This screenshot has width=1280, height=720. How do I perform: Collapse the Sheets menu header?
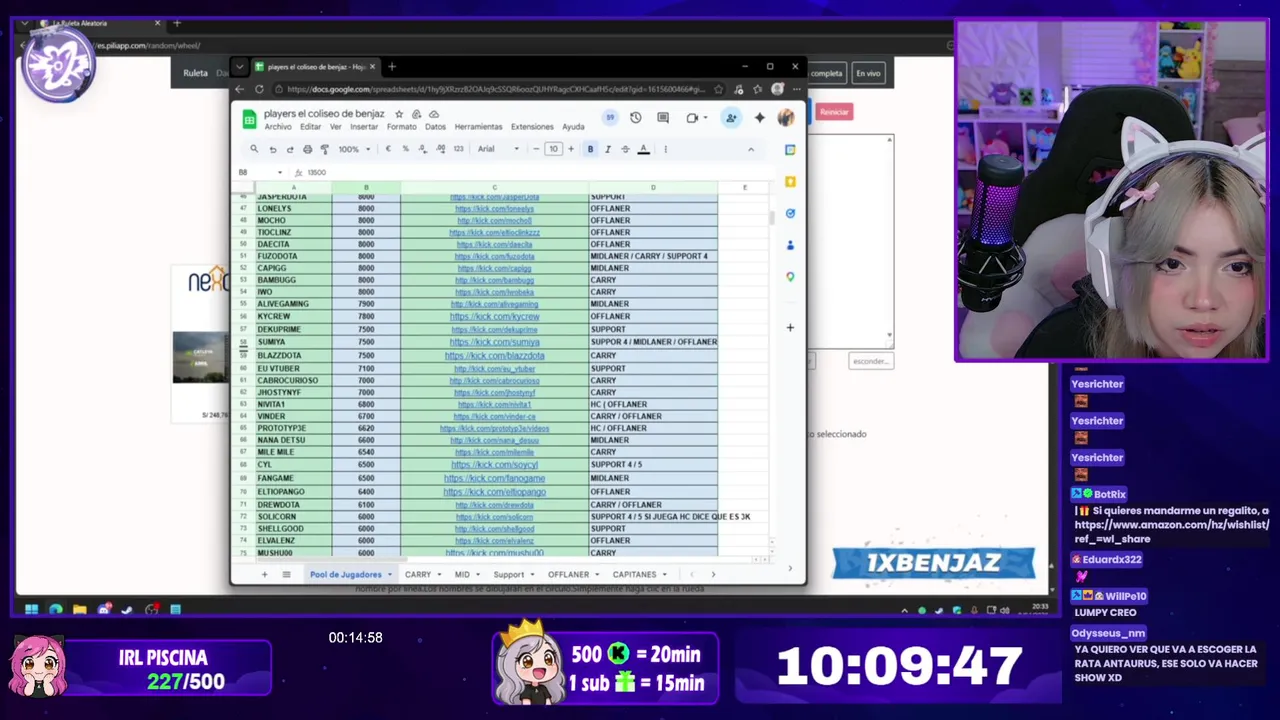pos(751,149)
